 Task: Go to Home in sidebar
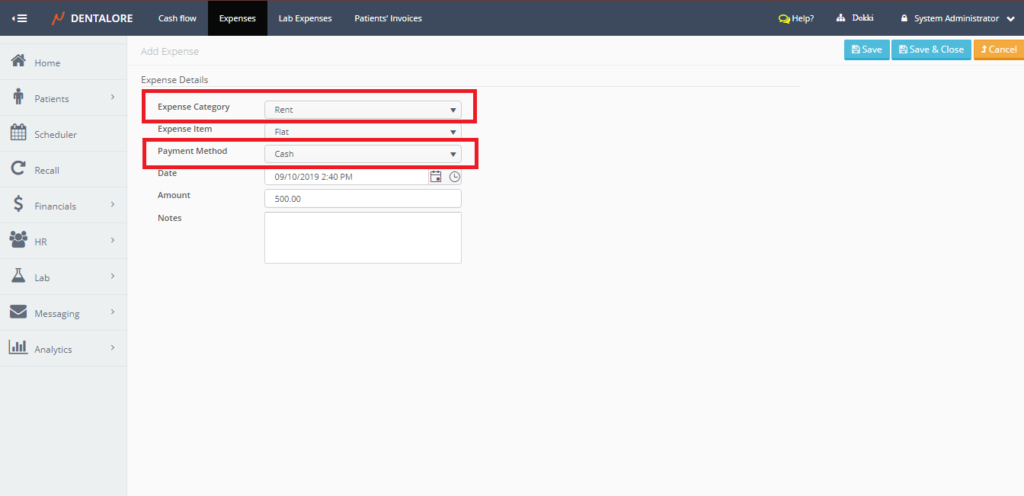47,63
